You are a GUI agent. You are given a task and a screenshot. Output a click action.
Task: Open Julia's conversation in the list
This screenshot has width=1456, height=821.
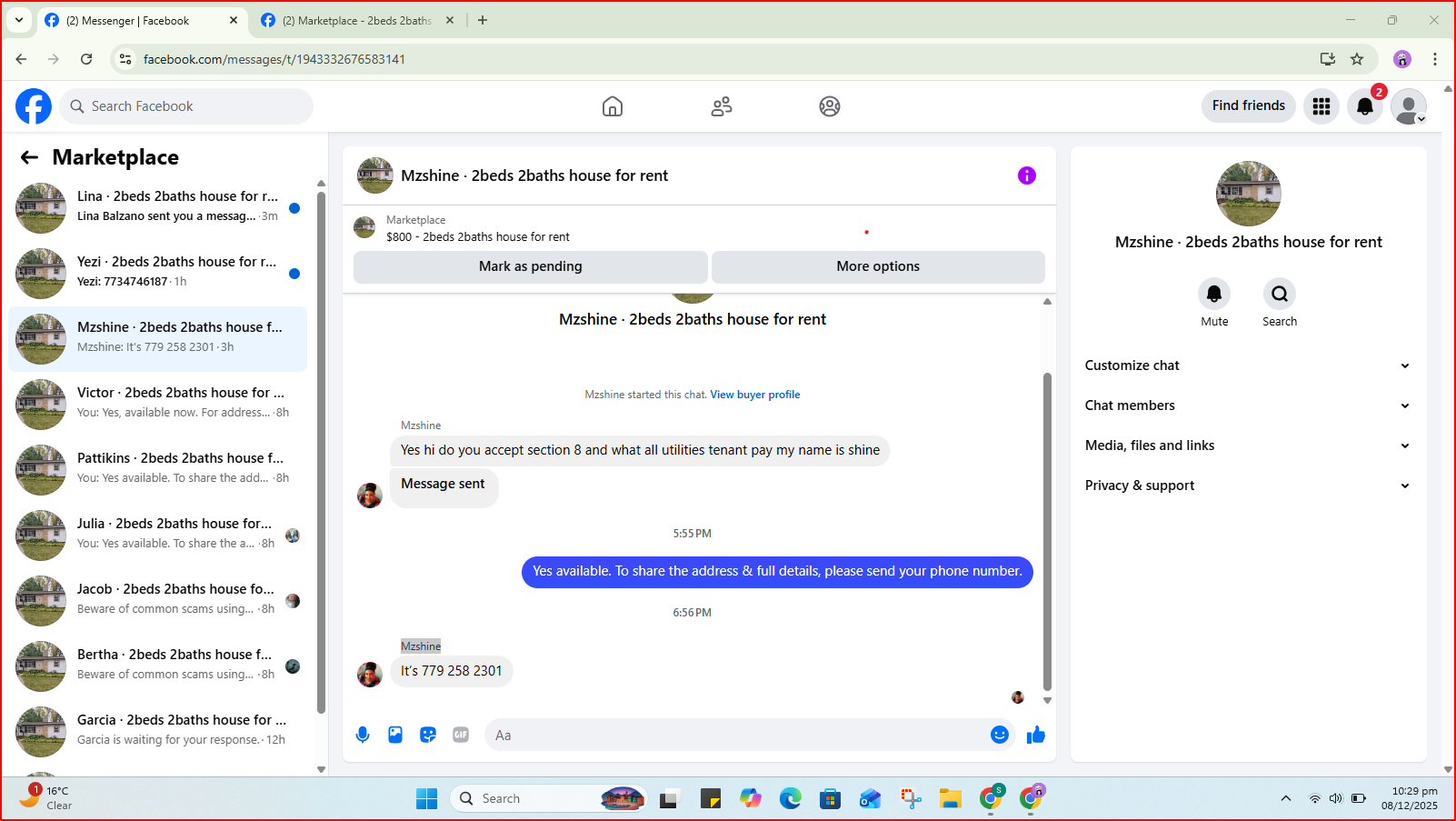click(x=158, y=536)
